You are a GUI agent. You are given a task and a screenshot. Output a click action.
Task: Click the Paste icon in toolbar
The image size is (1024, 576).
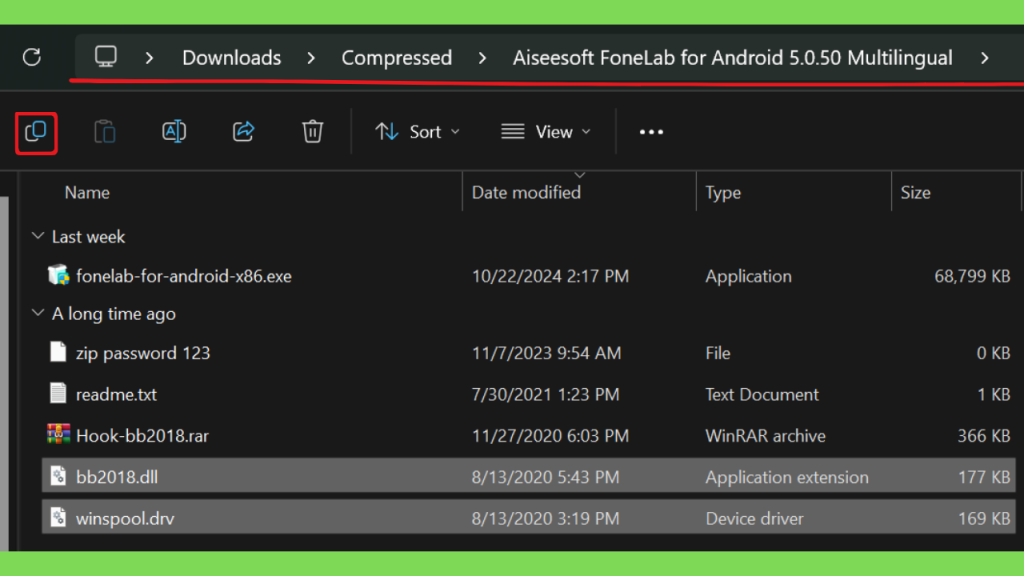(104, 132)
